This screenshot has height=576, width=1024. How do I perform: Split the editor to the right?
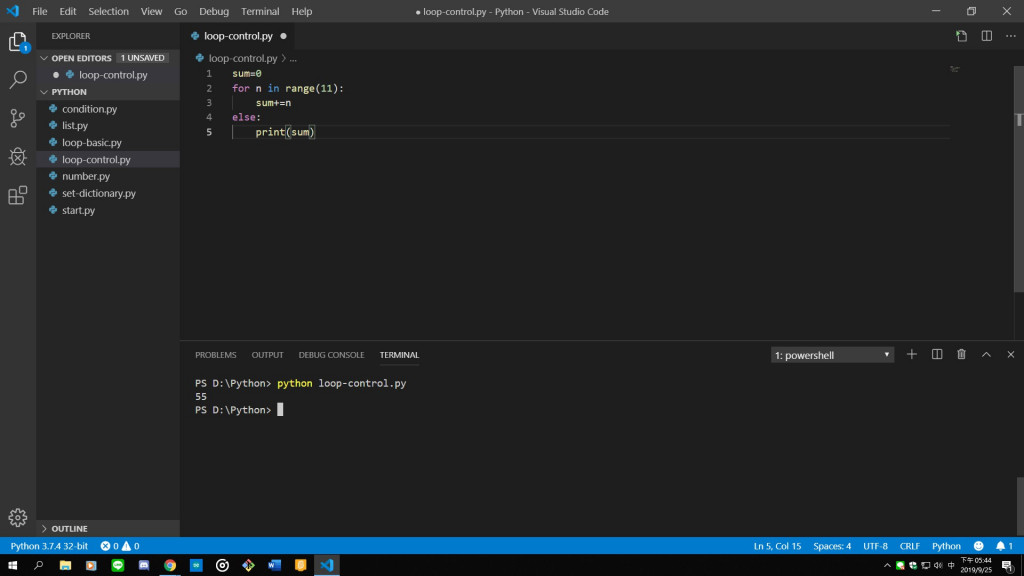point(986,36)
